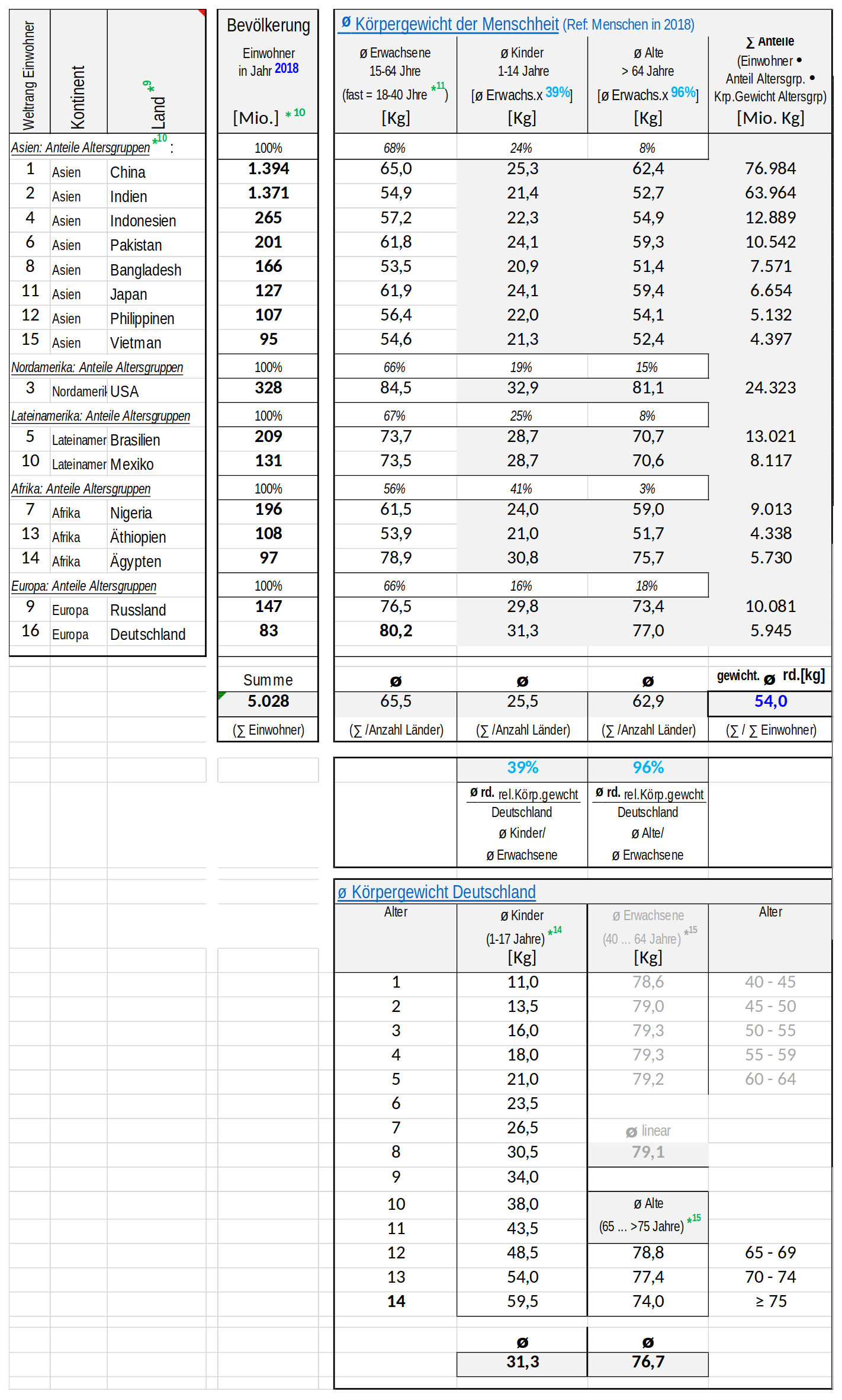Image resolution: width=842 pixels, height=1400 pixels.
Task: Click the green triangle indicator beside 5.028
Action: pyautogui.click(x=221, y=695)
